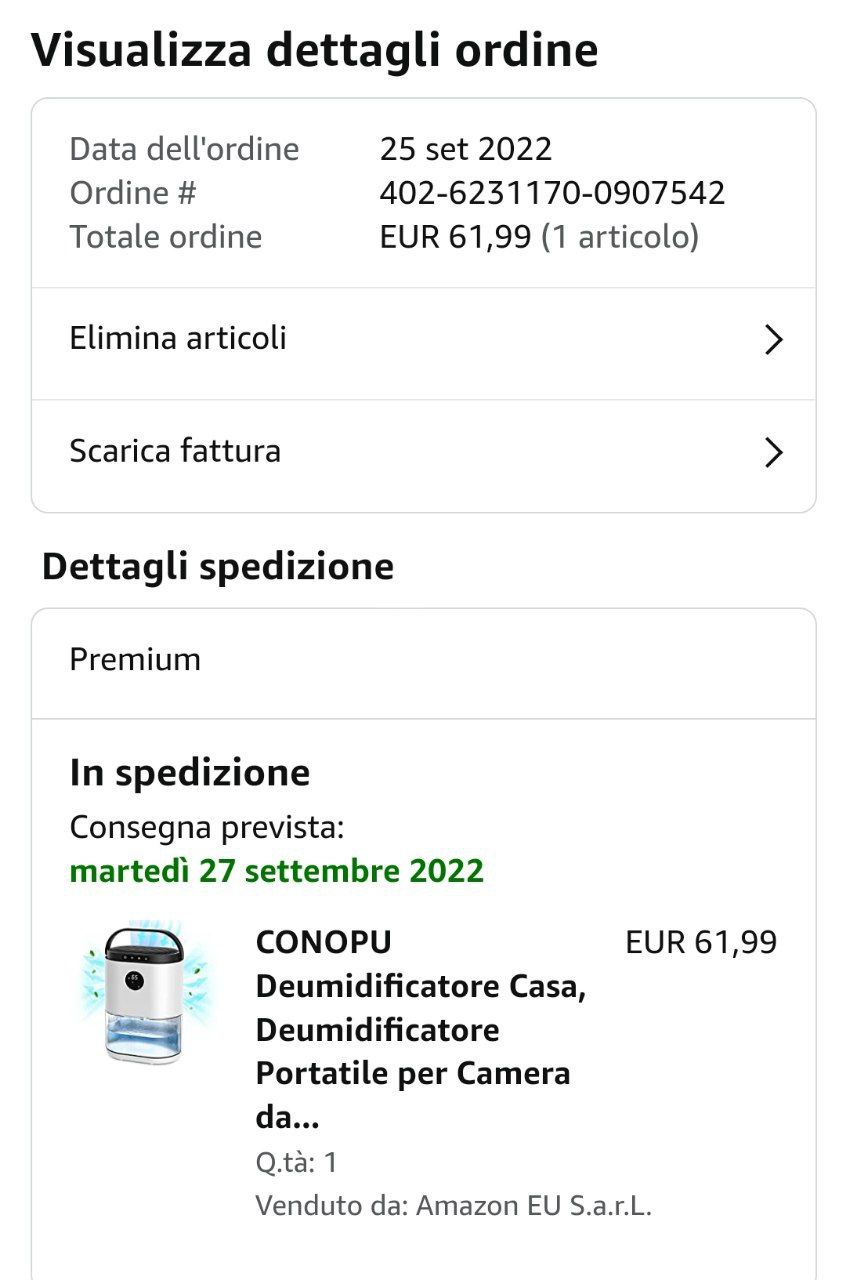This screenshot has height=1280, width=846.
Task: Click the EUR 61,99 item price beside product
Action: (701, 942)
